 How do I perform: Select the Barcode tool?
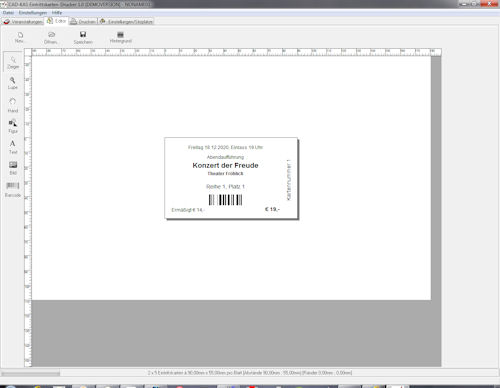tap(13, 189)
